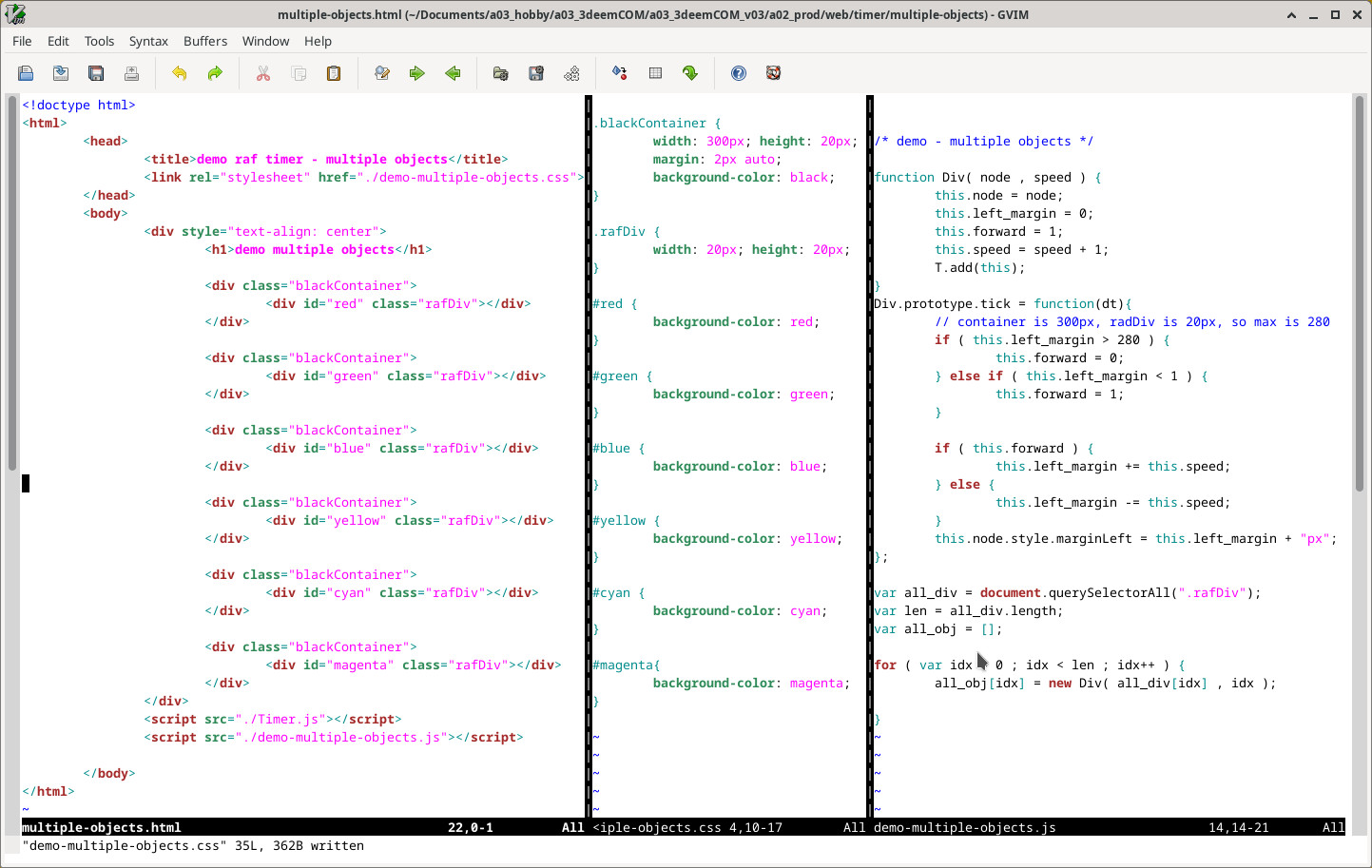Click the Save All files icon
This screenshot has width=1372, height=868.
click(96, 73)
